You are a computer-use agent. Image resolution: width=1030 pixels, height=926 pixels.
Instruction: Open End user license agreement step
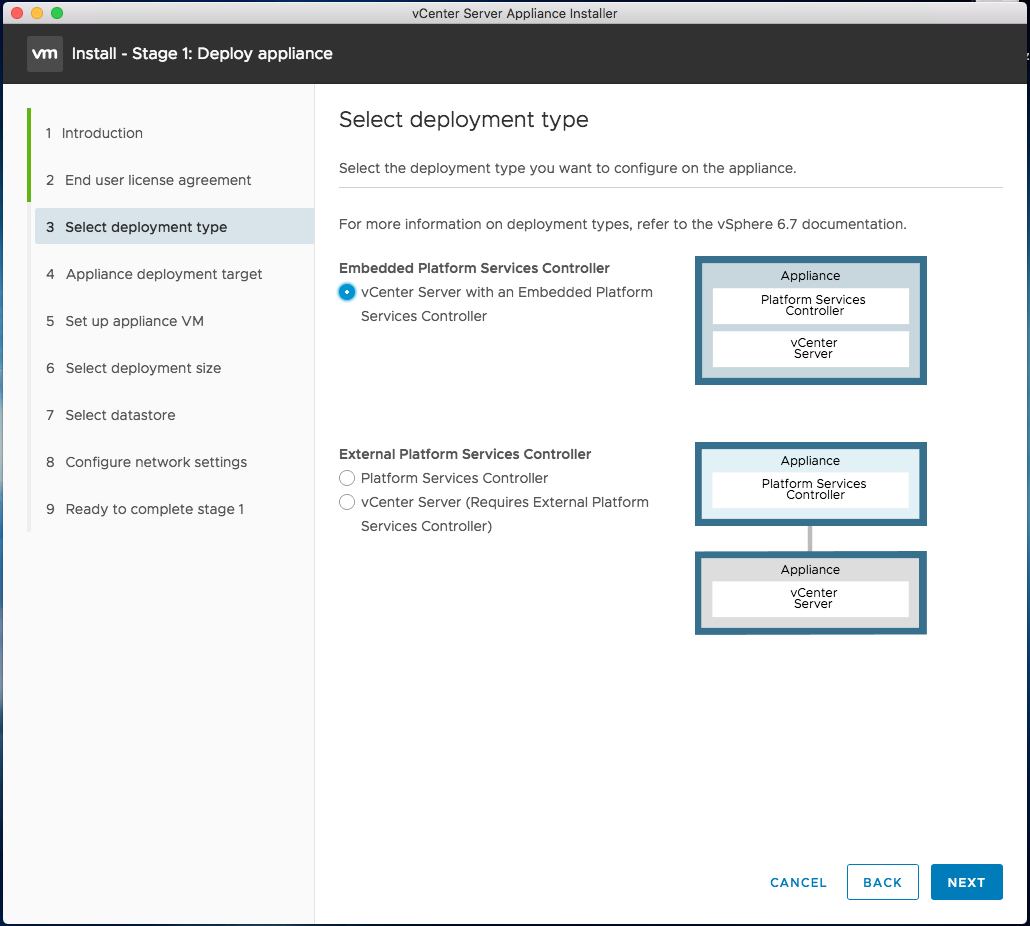pos(158,180)
